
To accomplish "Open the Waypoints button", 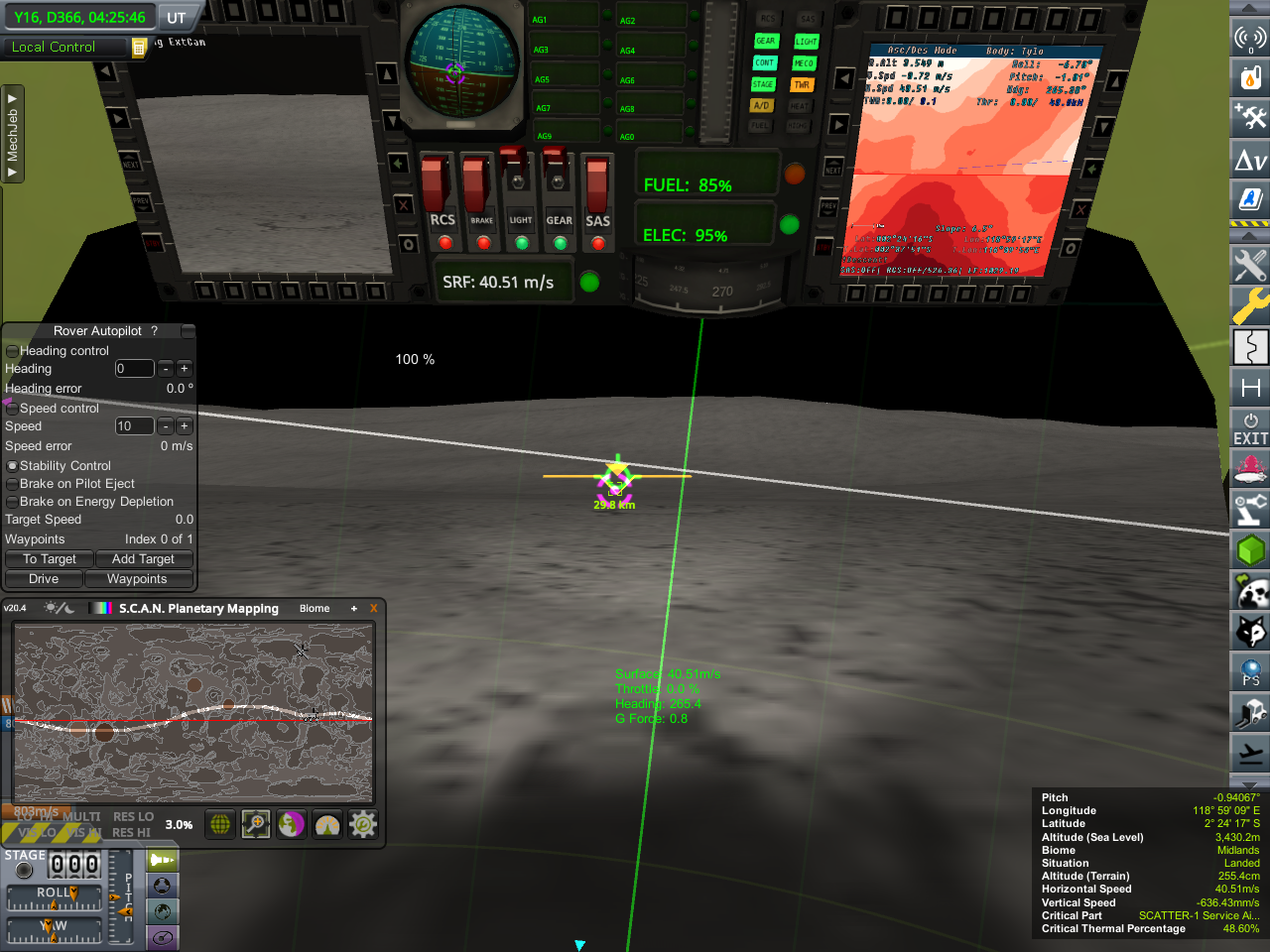I will 137,579.
